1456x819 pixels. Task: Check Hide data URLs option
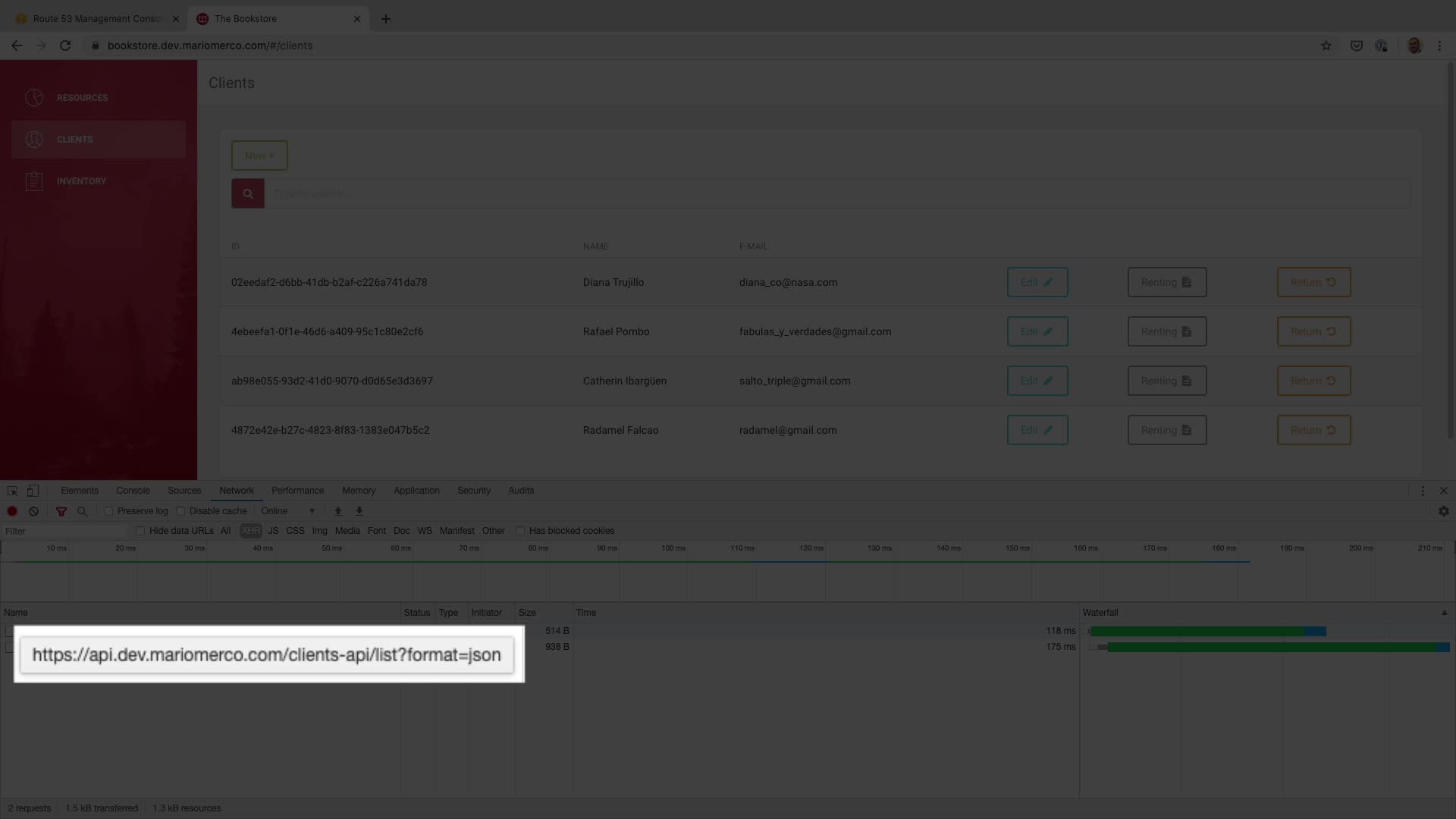(x=140, y=531)
